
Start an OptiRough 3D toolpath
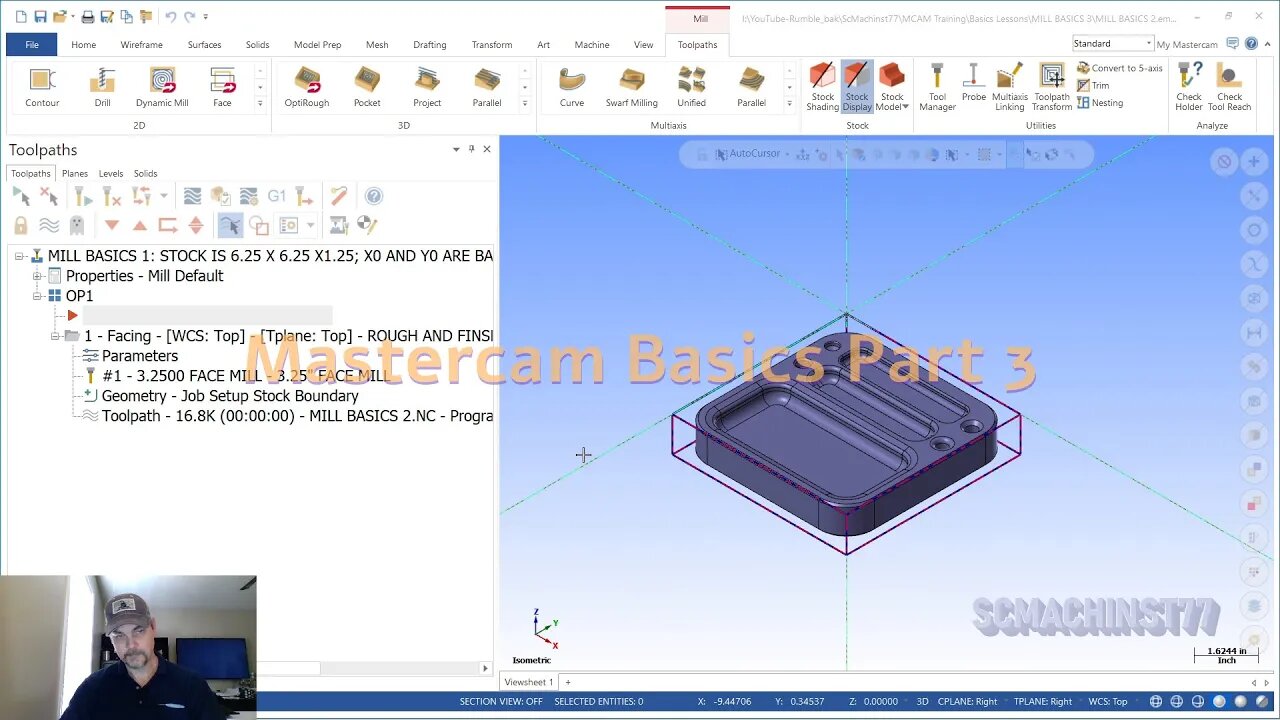click(307, 88)
